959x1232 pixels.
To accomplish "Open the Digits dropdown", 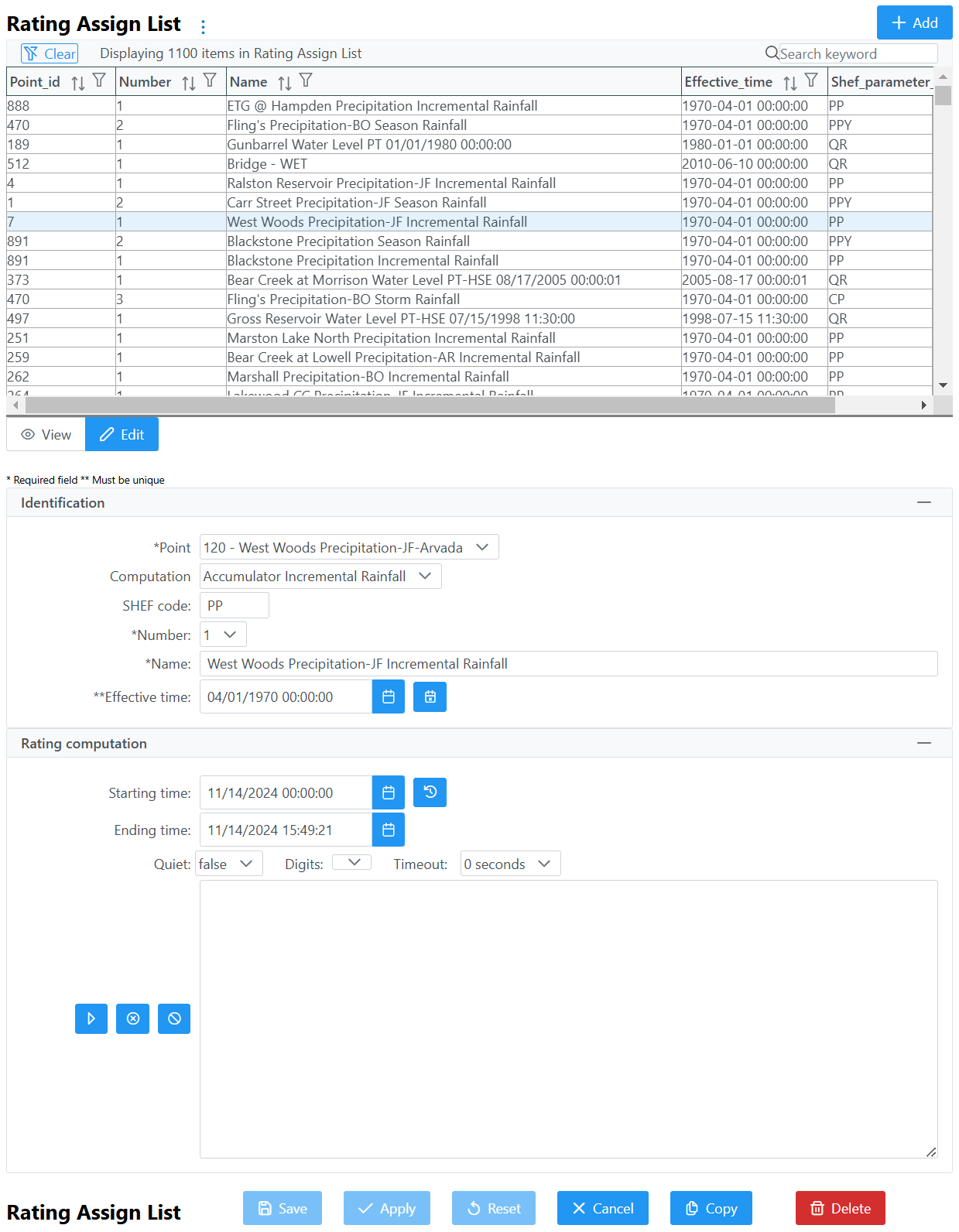I will (x=351, y=862).
